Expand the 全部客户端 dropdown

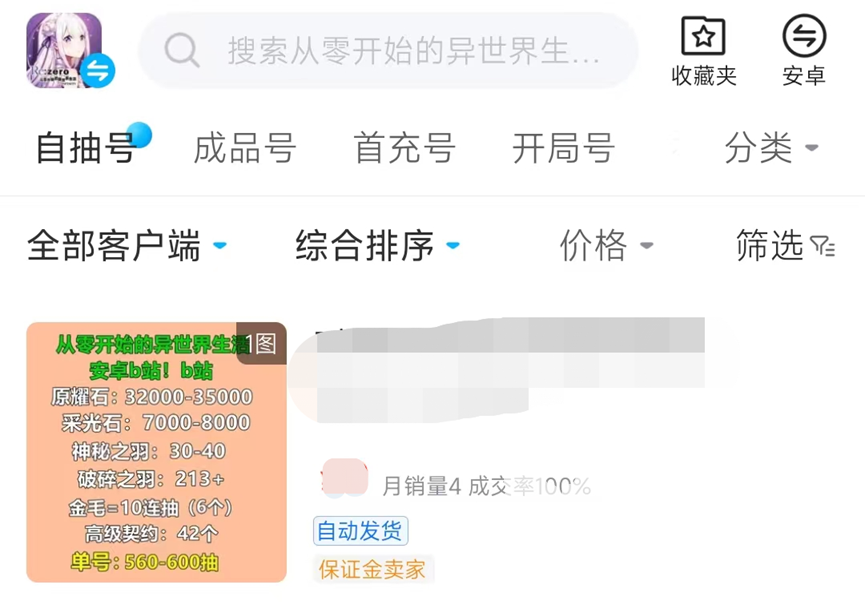coord(126,245)
